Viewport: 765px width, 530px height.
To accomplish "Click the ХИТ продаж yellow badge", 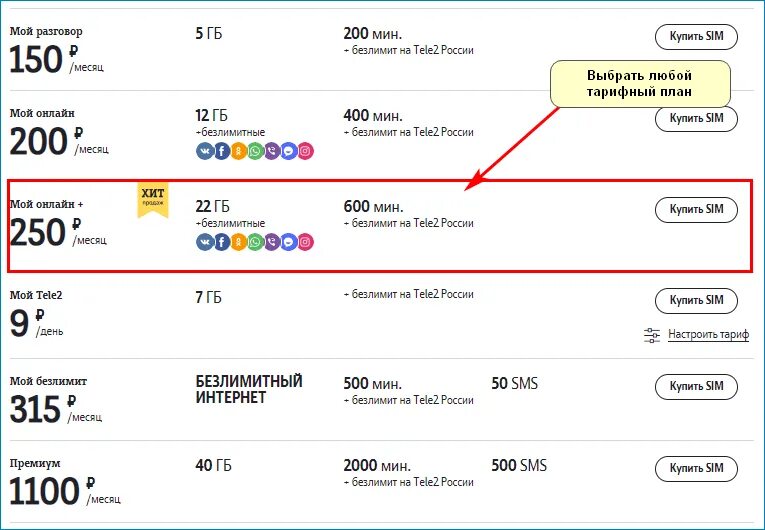I will point(153,200).
